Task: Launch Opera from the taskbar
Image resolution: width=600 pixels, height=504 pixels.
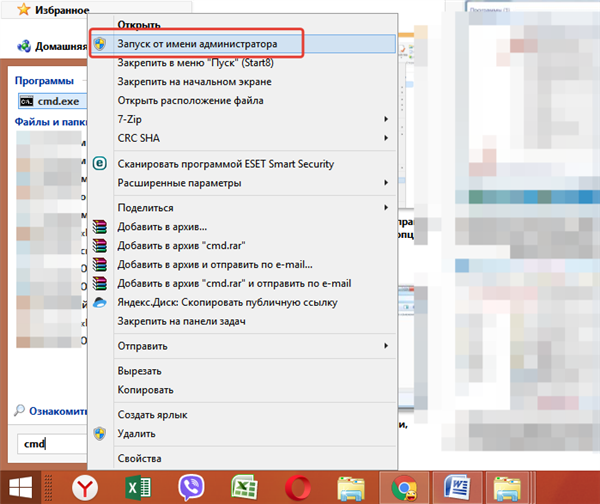Action: click(x=298, y=488)
